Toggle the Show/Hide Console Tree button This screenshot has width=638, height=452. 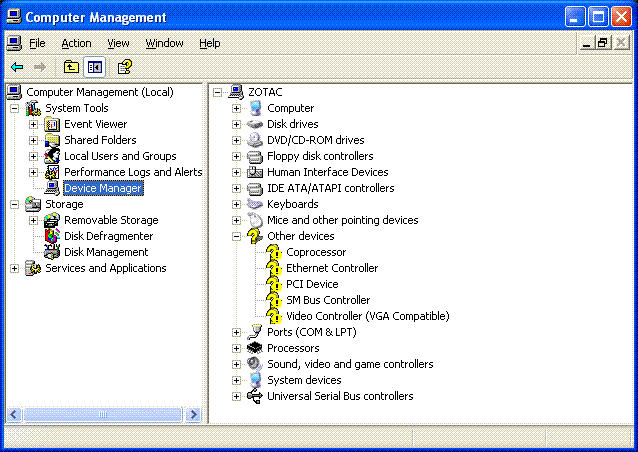click(x=94, y=67)
